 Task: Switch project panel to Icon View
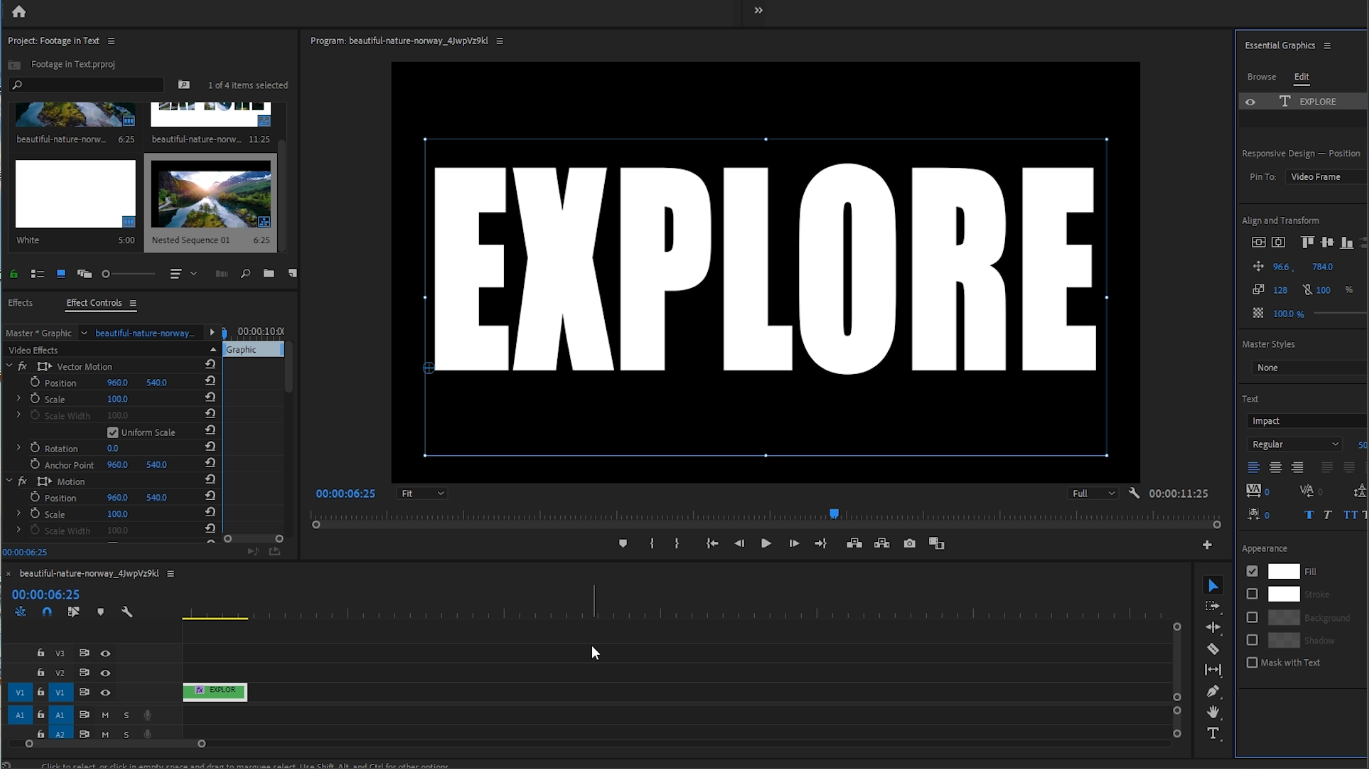coord(61,274)
